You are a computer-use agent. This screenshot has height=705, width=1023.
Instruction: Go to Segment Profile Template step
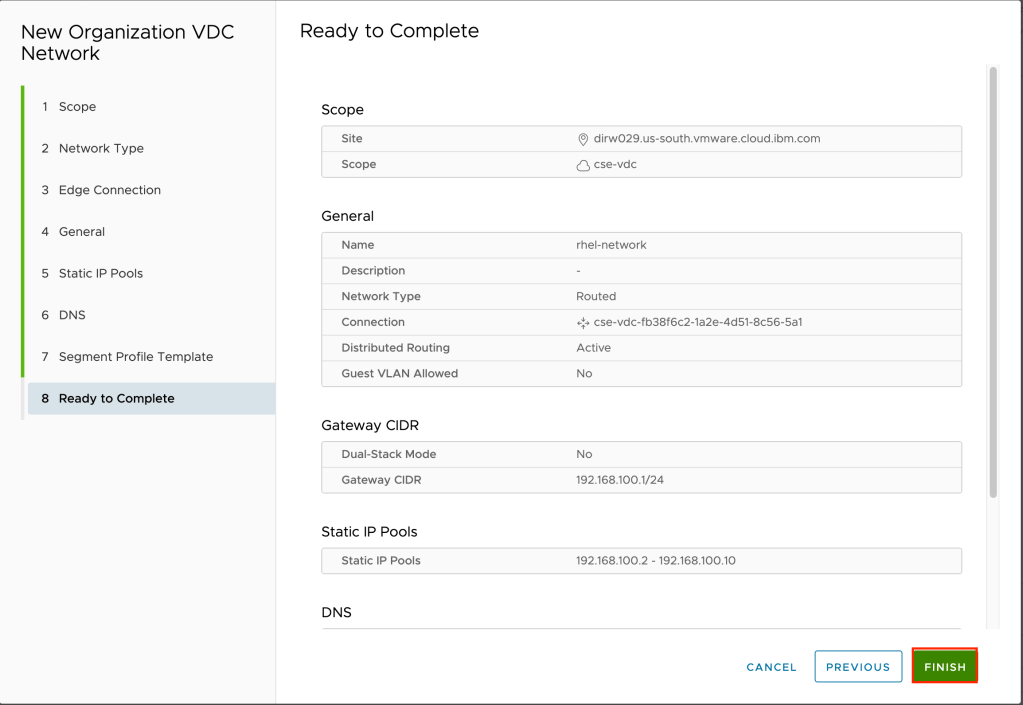click(x=135, y=357)
